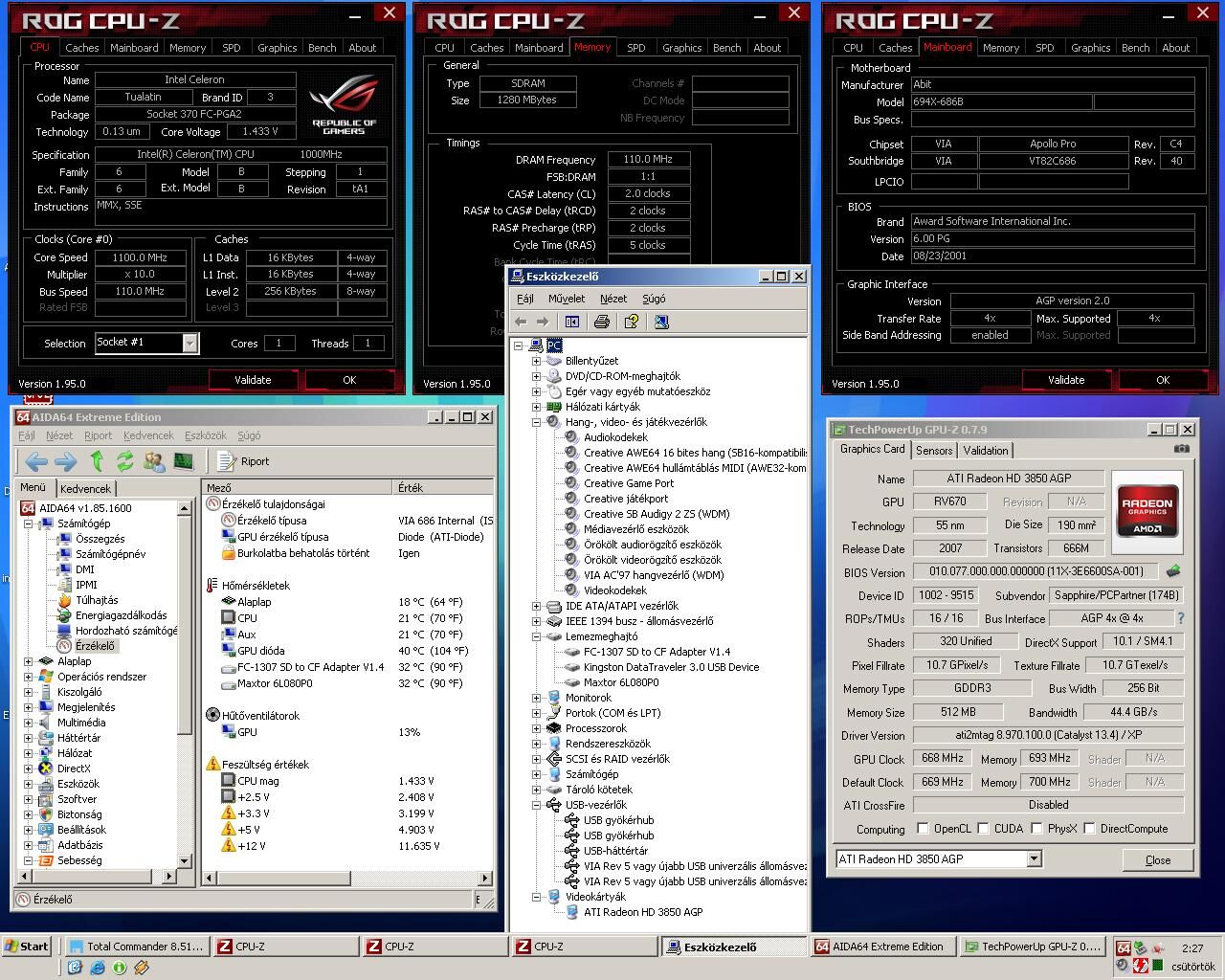Open Művelet menu in Device Manager
The image size is (1225, 980).
point(567,299)
